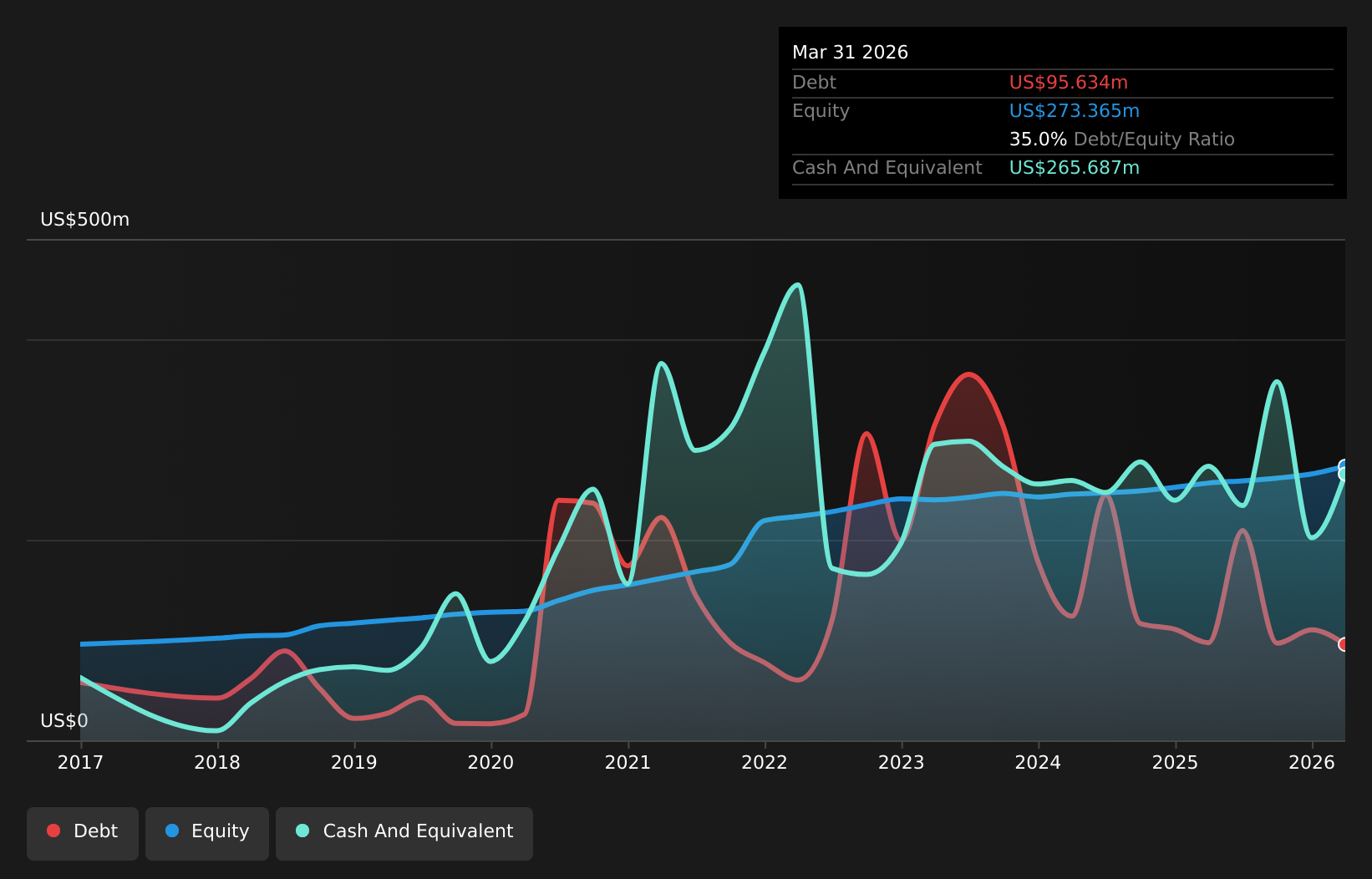Click the 2020 x-axis label
The width and height of the screenshot is (1372, 879).
(490, 762)
